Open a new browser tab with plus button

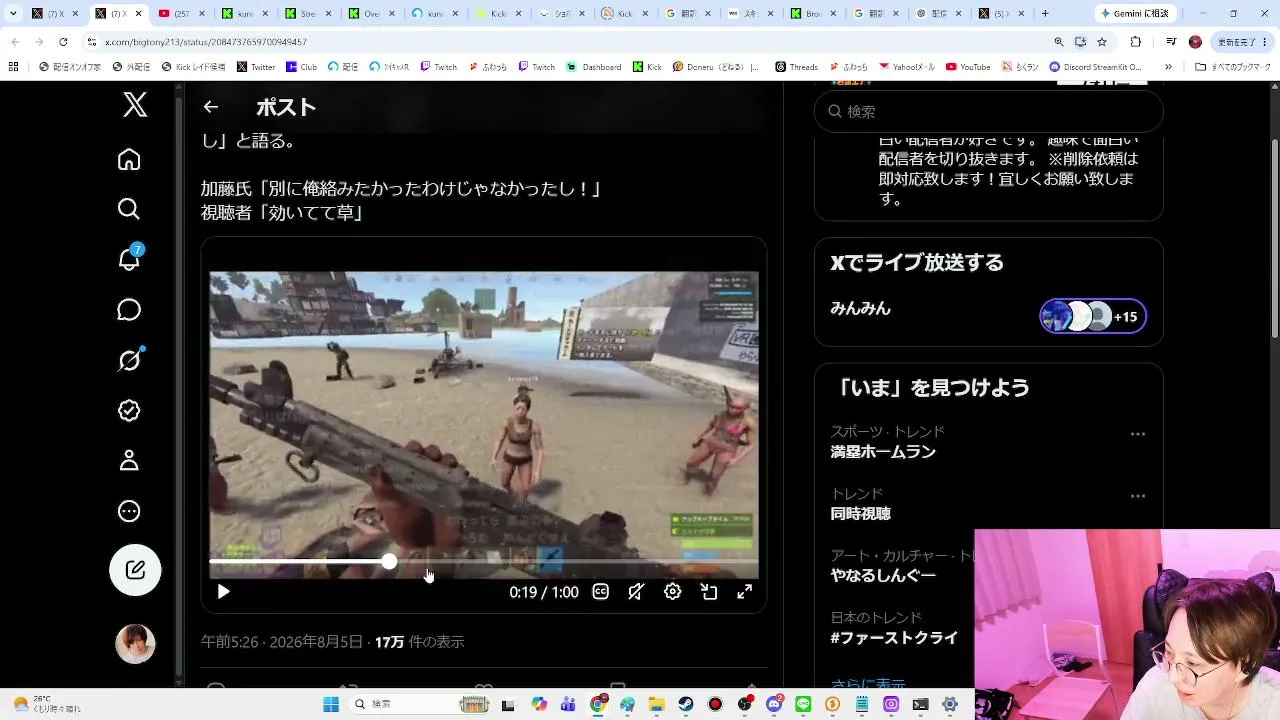click(x=1045, y=14)
